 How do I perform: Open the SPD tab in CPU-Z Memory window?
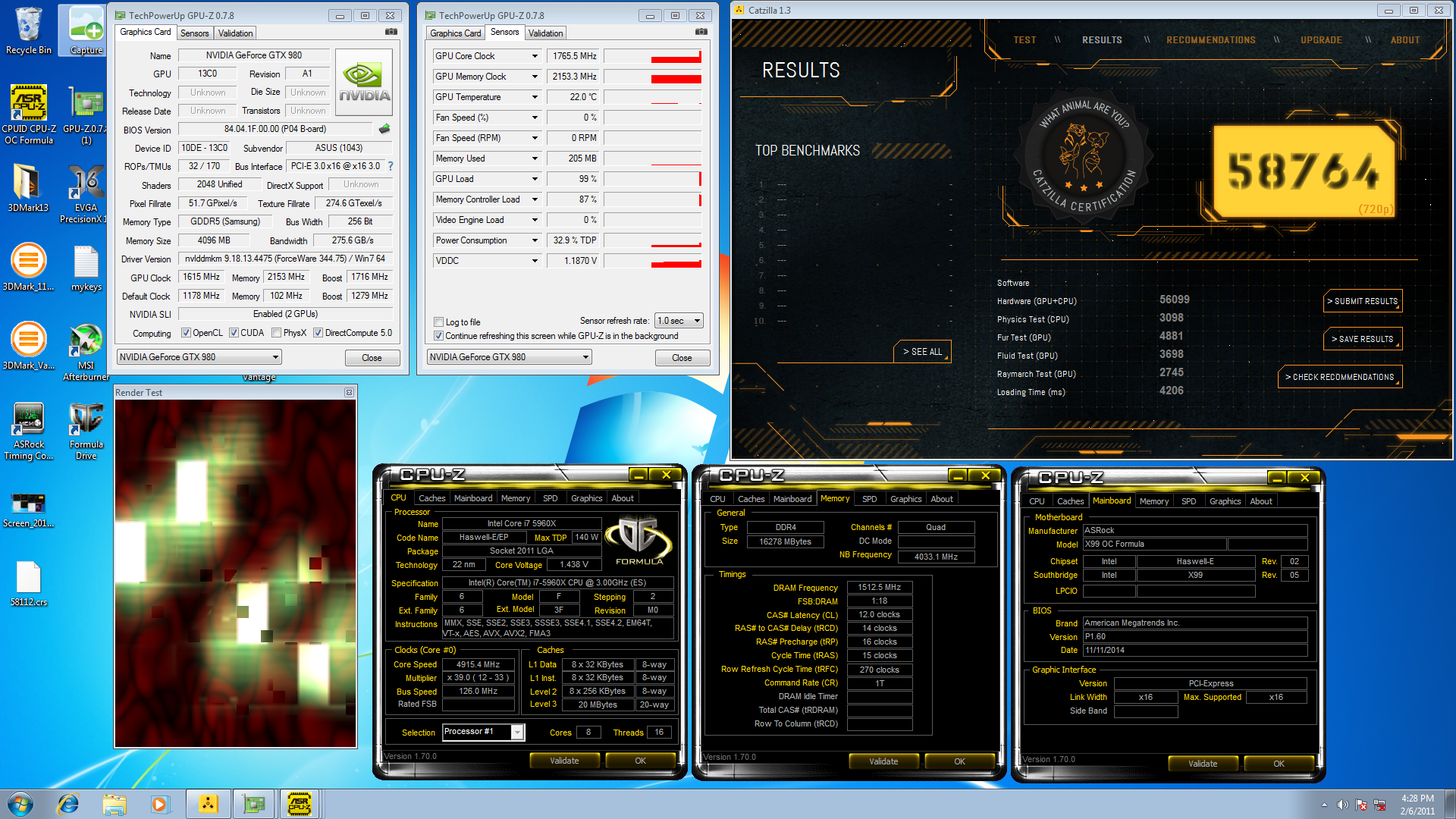tap(870, 499)
